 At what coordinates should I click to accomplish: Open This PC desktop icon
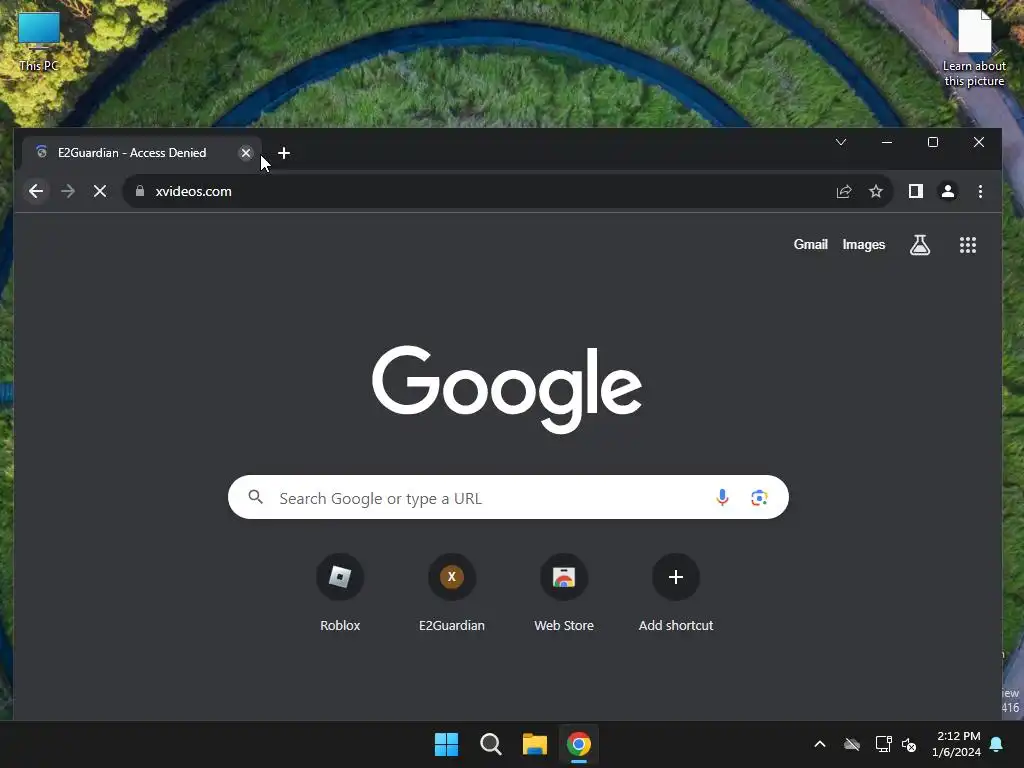[x=39, y=41]
